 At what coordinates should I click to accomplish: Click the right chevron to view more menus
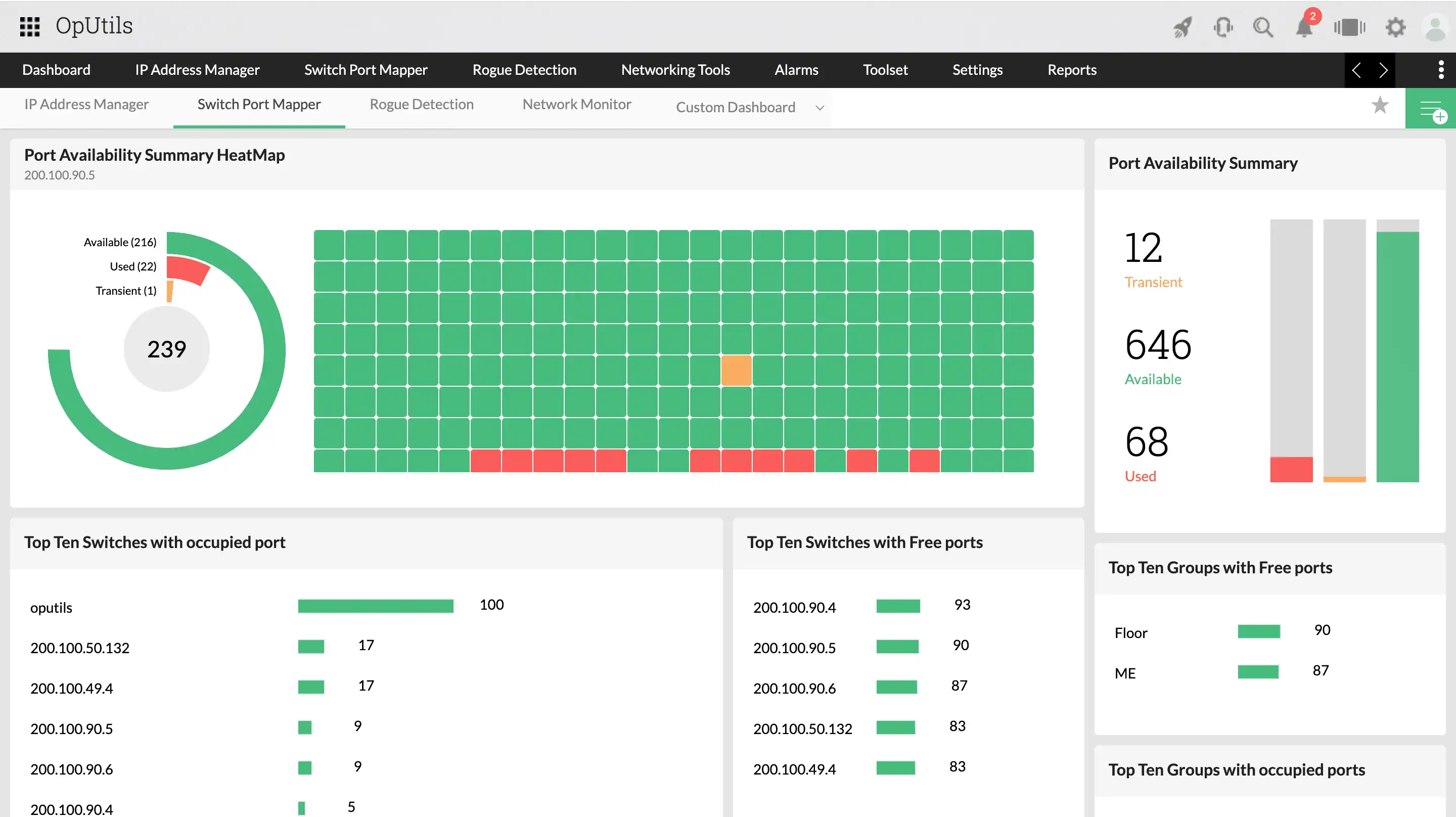tap(1383, 70)
